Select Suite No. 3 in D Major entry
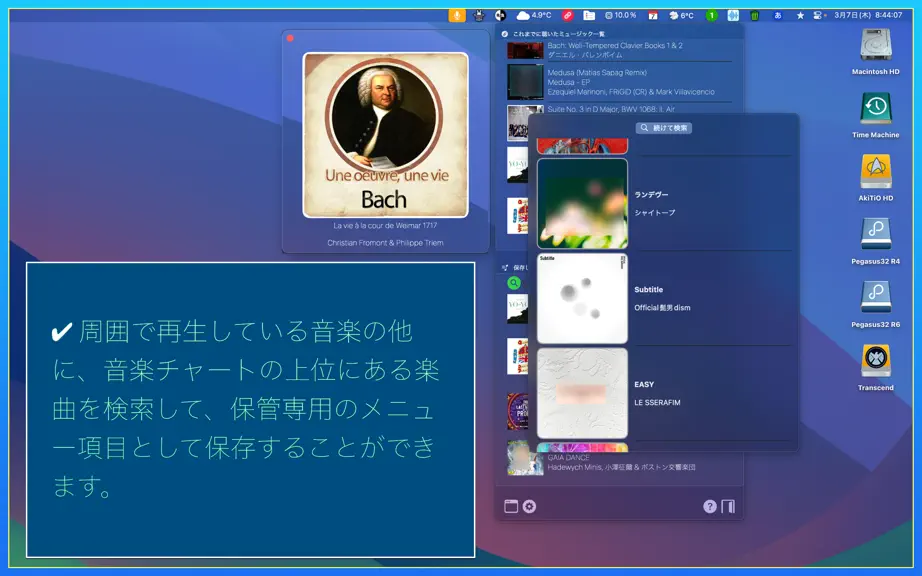922x576 pixels. point(611,109)
